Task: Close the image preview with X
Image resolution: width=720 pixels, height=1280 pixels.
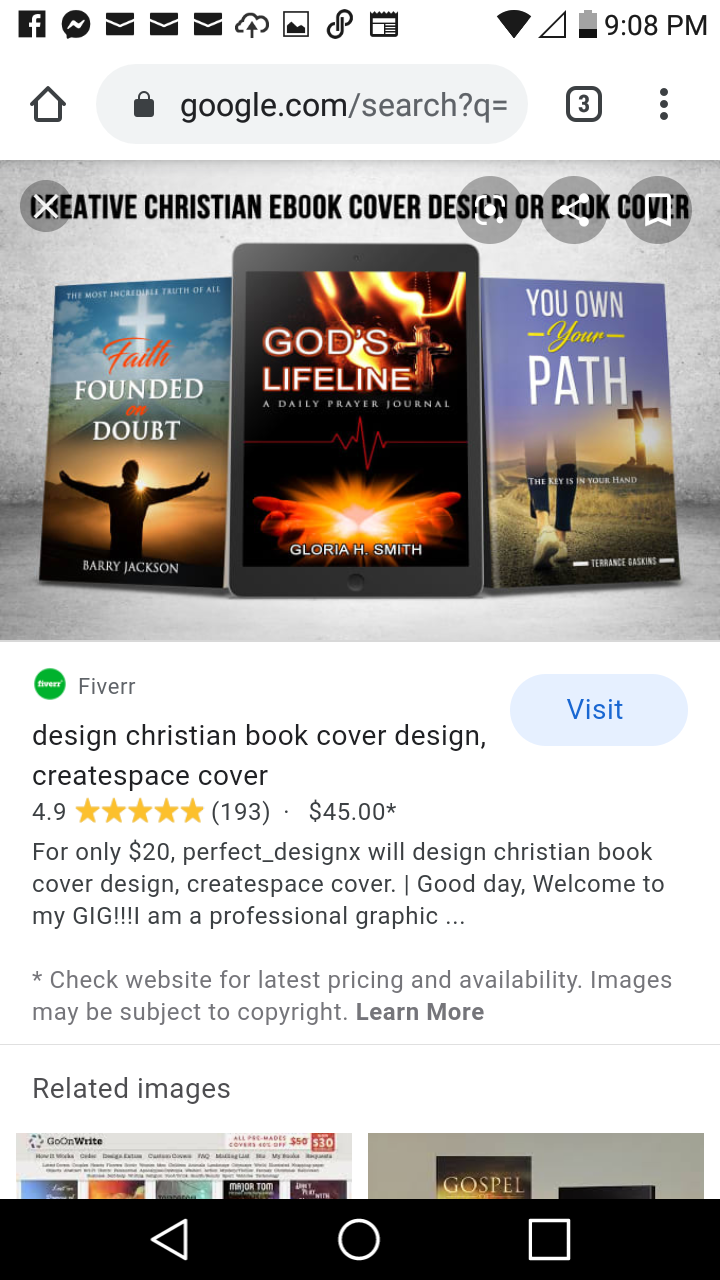Action: (46, 207)
